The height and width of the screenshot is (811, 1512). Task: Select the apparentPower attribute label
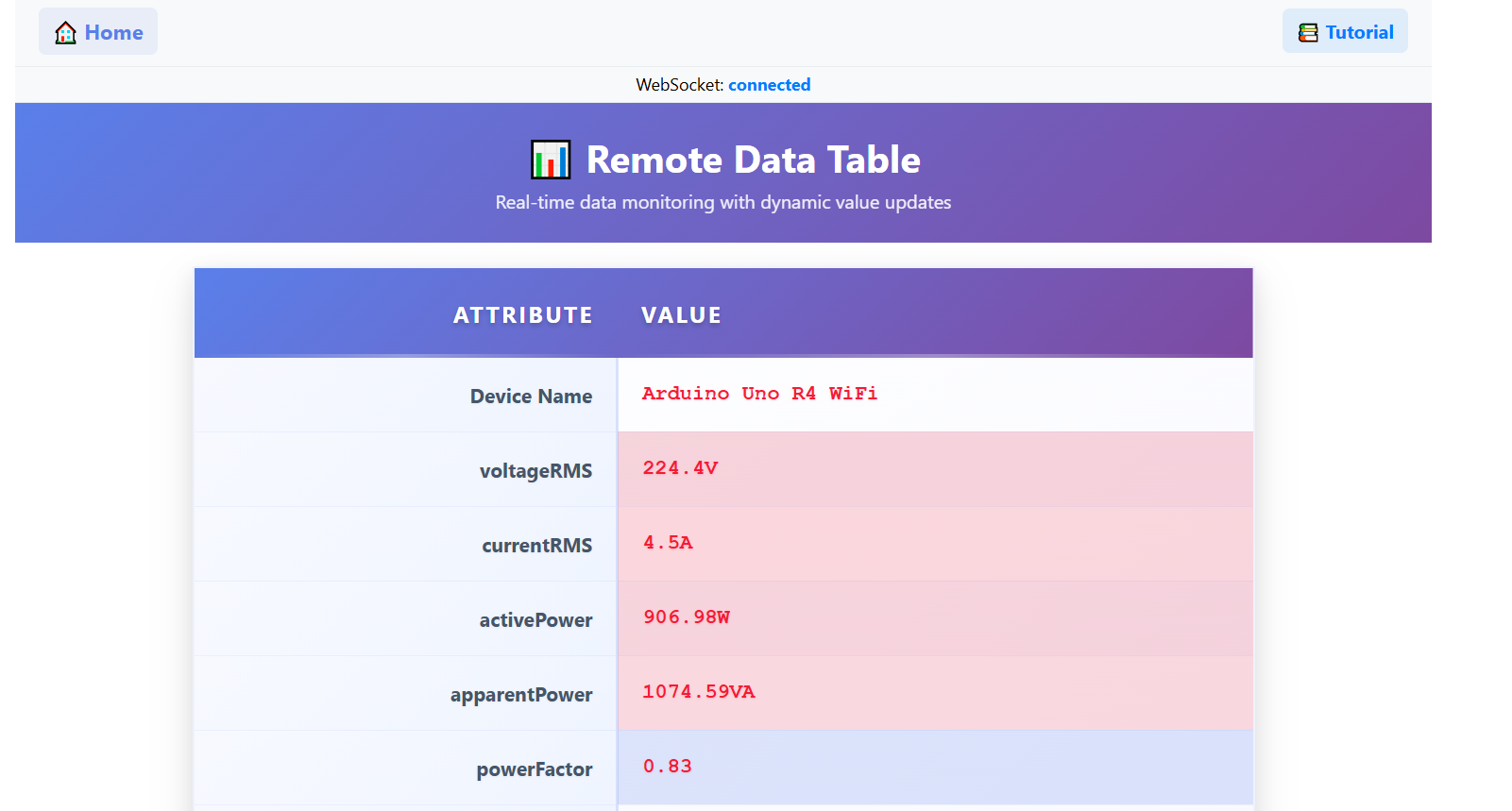pos(521,695)
